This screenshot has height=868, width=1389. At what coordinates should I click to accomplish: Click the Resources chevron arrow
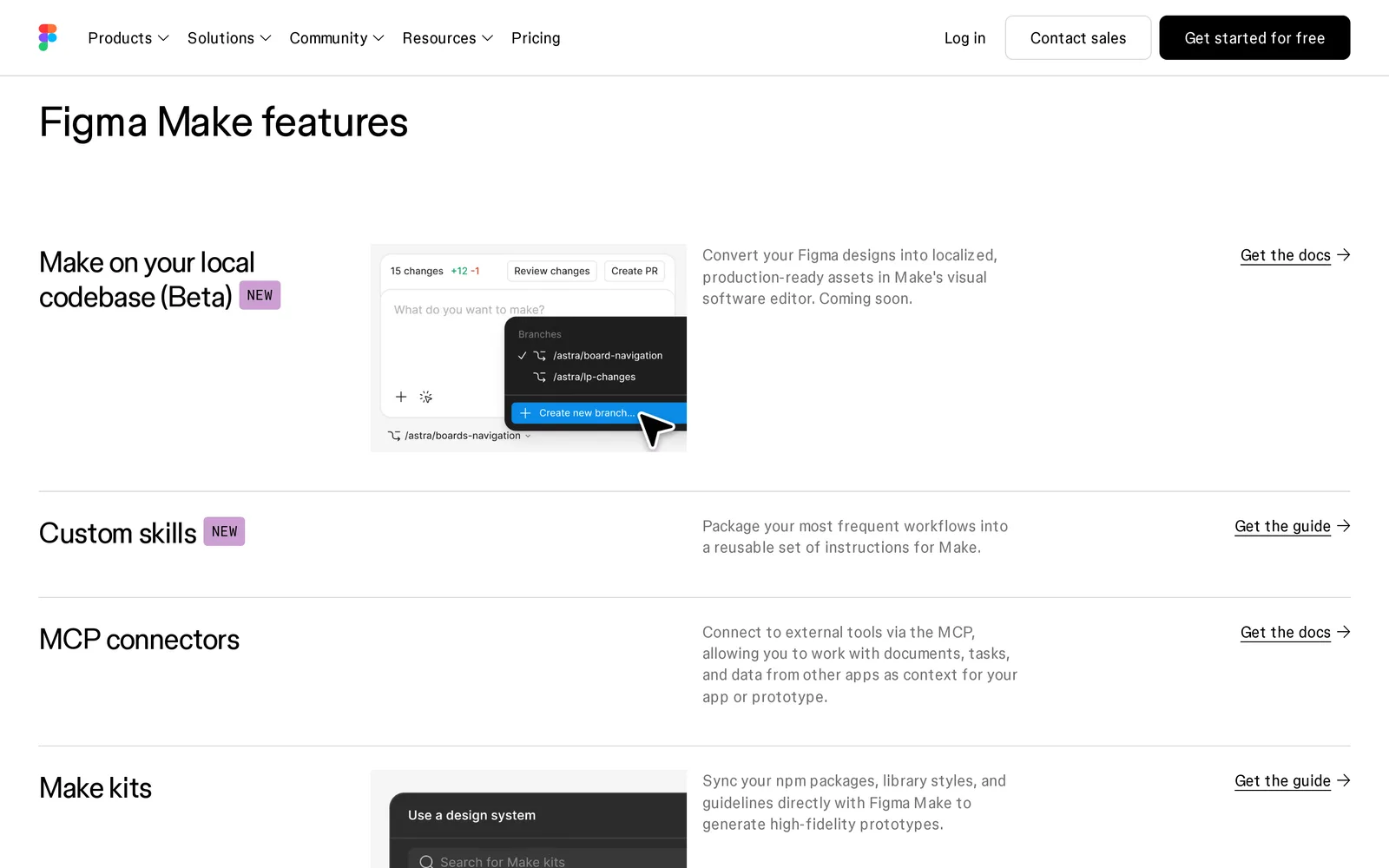pyautogui.click(x=488, y=38)
